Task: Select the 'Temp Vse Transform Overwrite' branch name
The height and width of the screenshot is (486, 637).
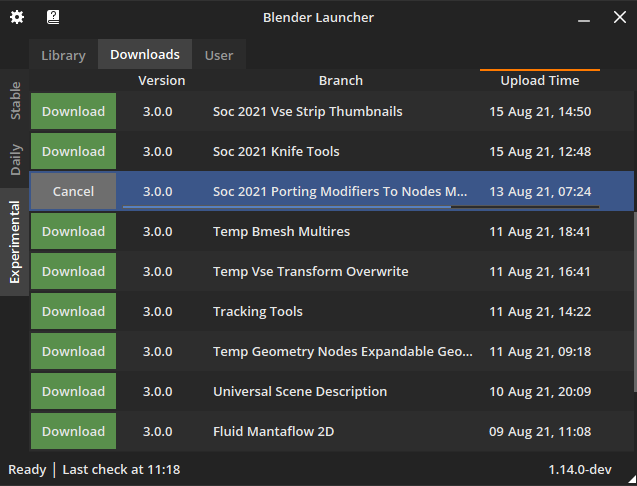Action: click(311, 271)
